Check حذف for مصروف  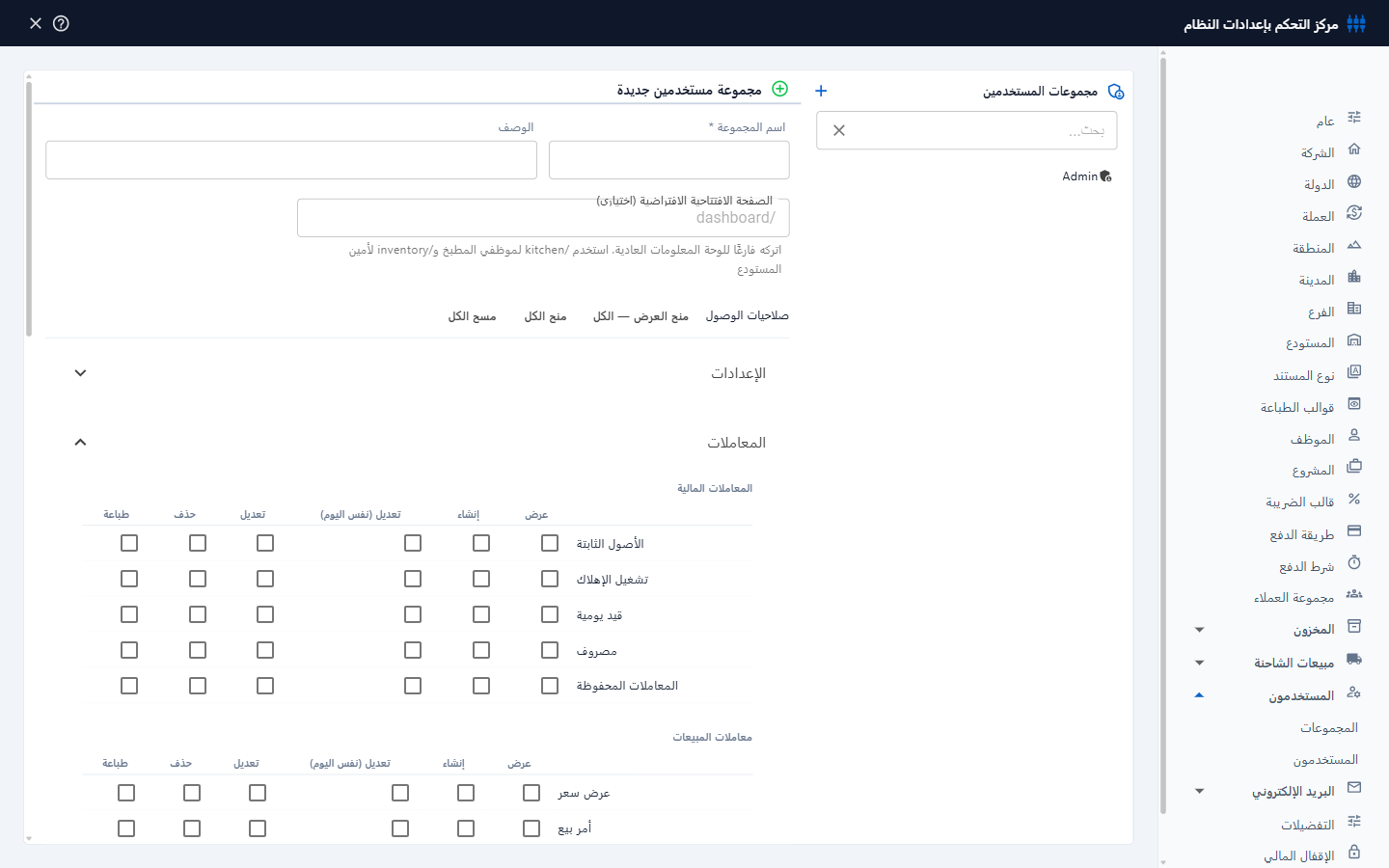pos(198,650)
